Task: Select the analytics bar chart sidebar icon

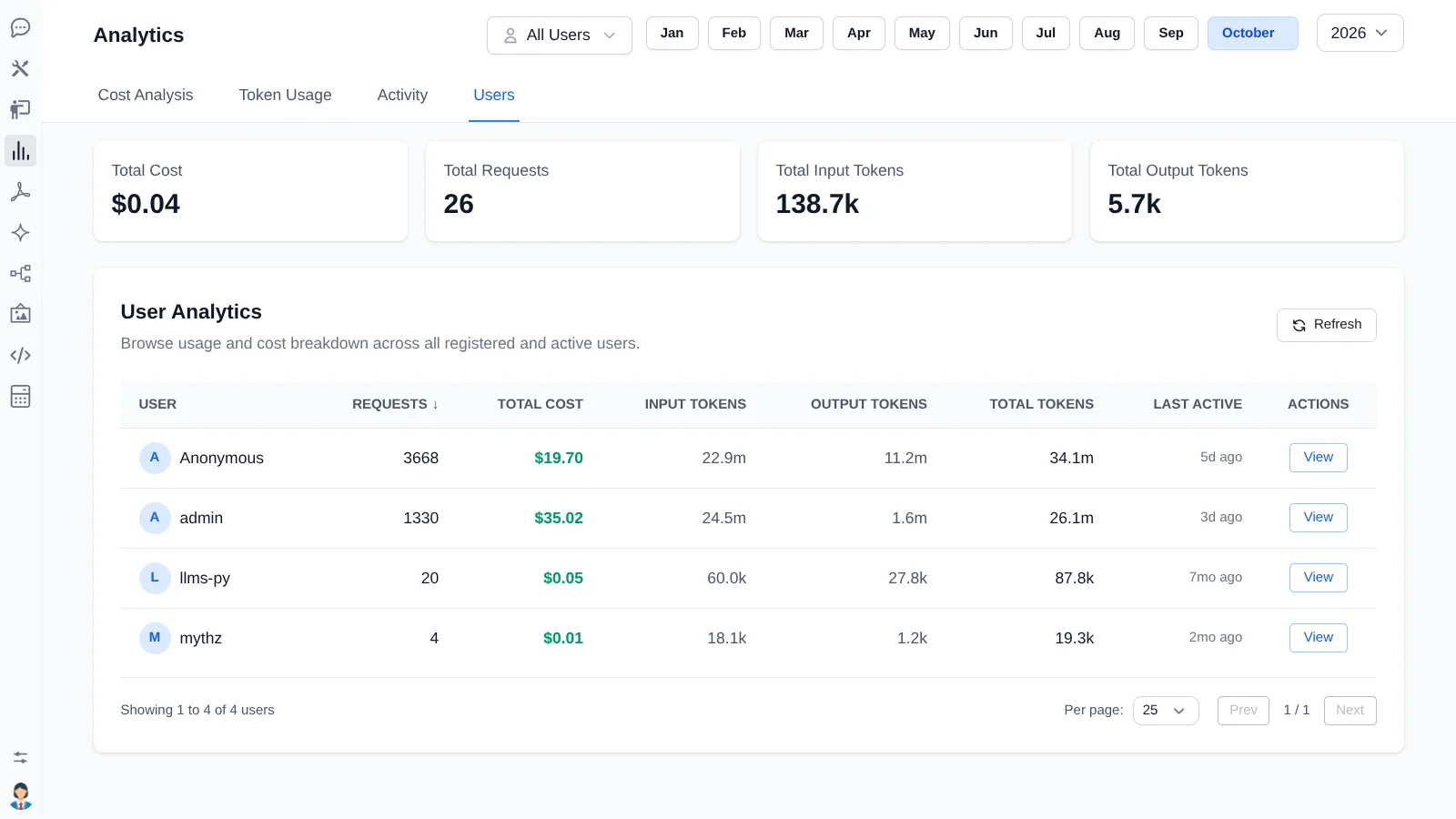Action: click(20, 151)
